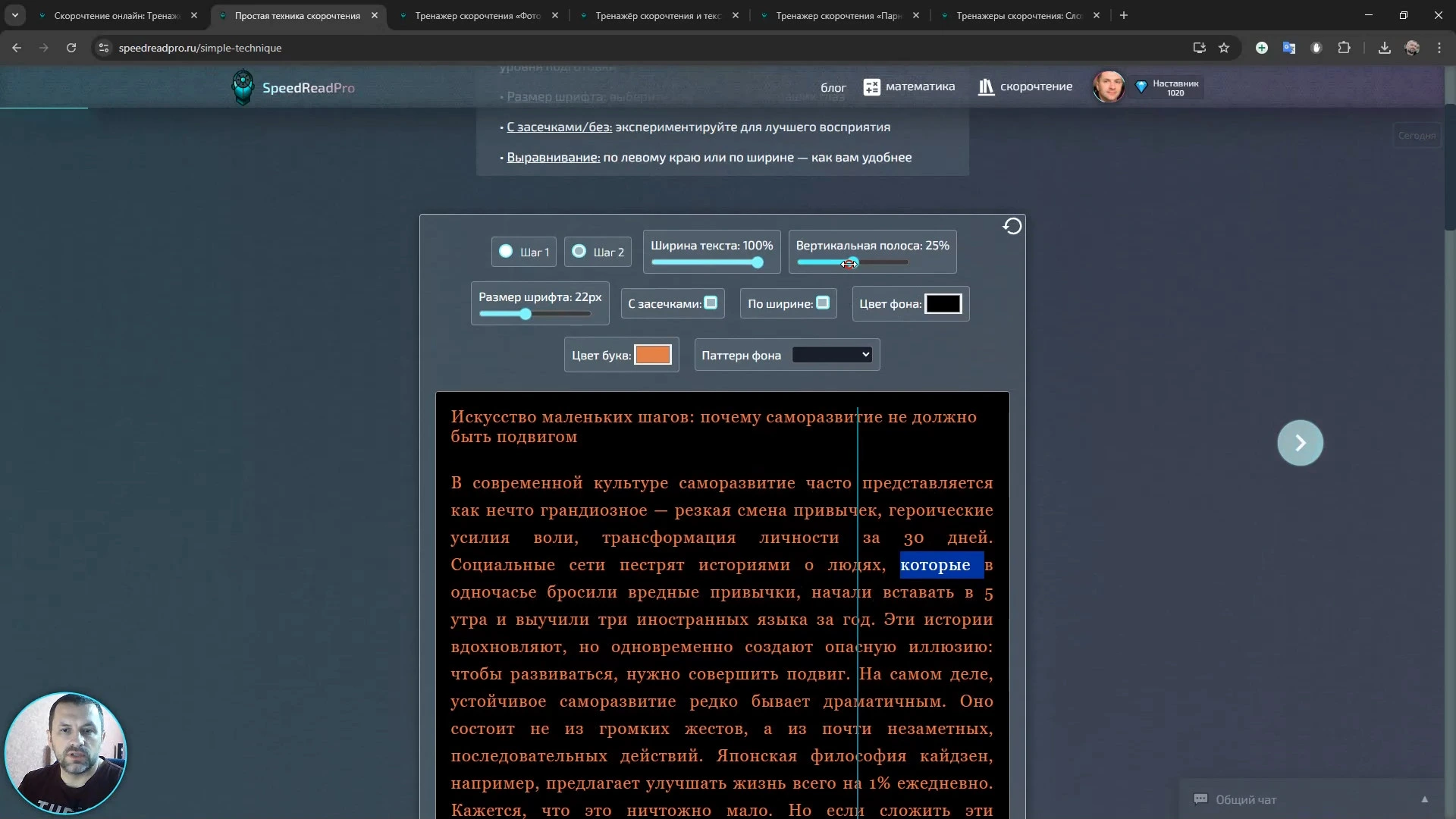Open the Chrome profile avatar in toolbar
Viewport: 1456px width, 819px height.
[x=1412, y=48]
